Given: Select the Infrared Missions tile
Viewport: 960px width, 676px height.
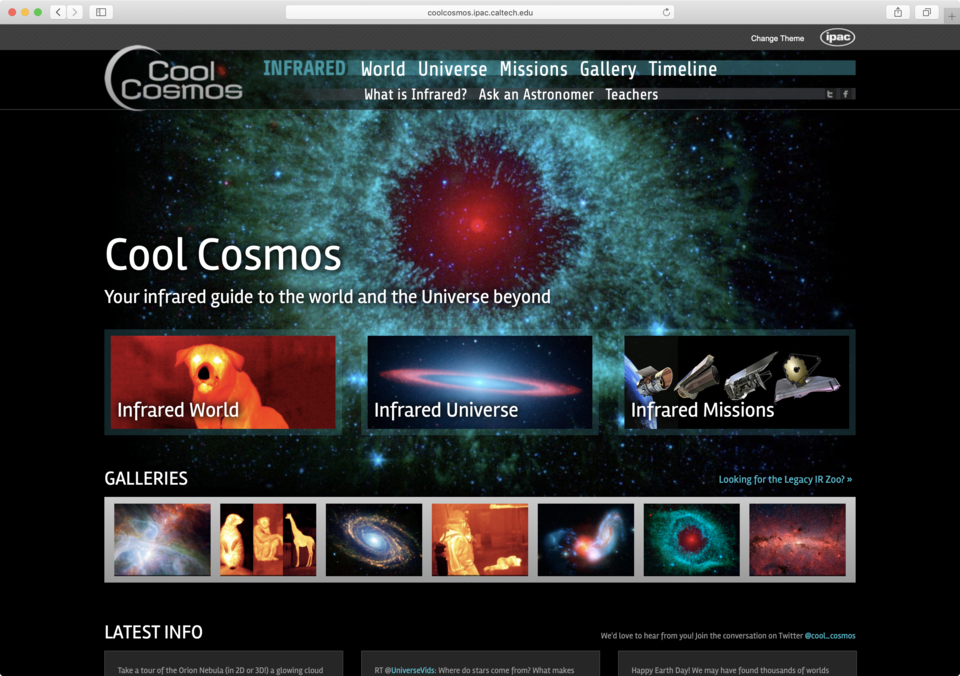Looking at the screenshot, I should (737, 382).
